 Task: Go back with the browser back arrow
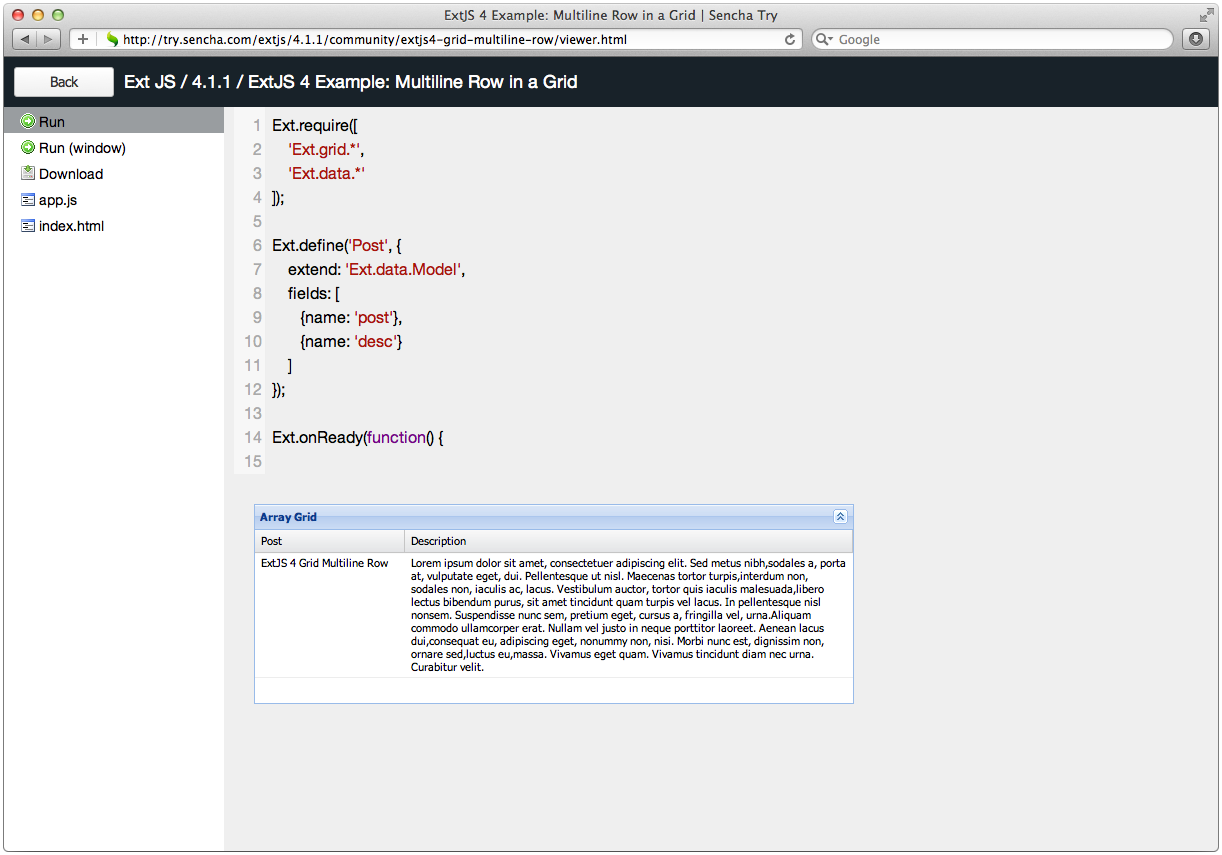pos(25,39)
